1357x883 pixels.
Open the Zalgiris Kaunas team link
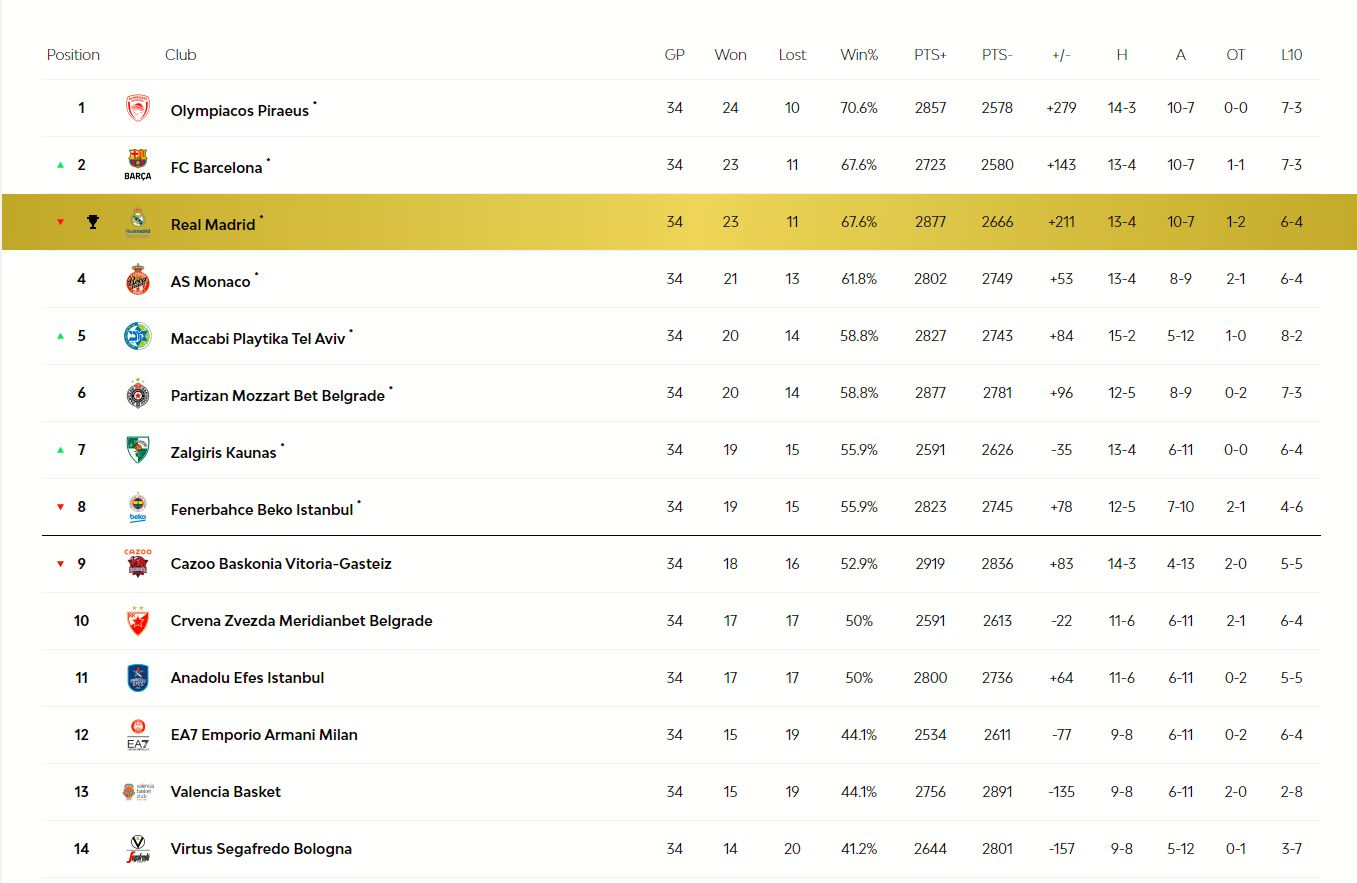(x=224, y=452)
